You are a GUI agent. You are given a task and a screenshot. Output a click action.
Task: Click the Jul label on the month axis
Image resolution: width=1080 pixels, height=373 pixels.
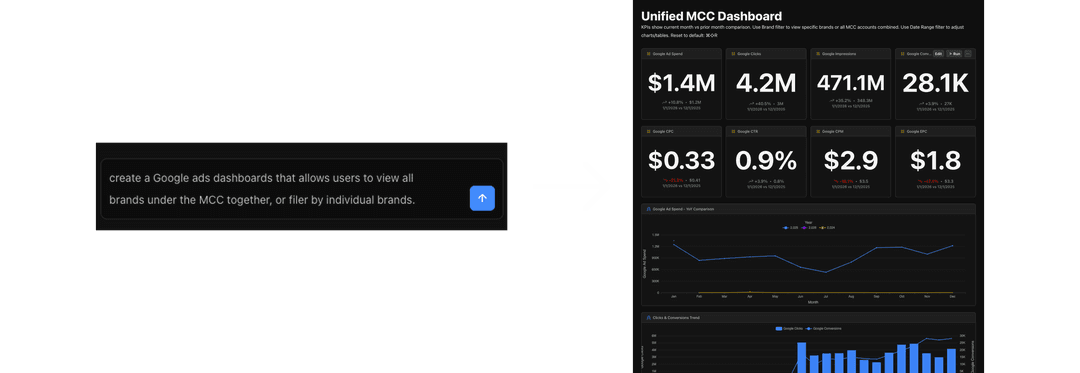[x=826, y=297]
